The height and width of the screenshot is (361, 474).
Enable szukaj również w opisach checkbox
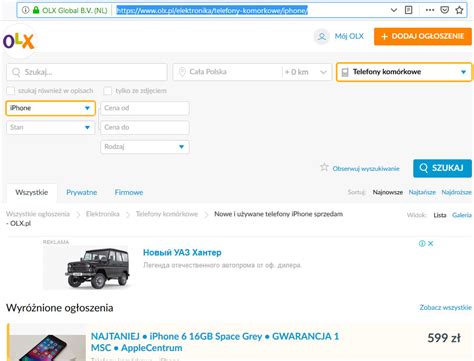(11, 91)
